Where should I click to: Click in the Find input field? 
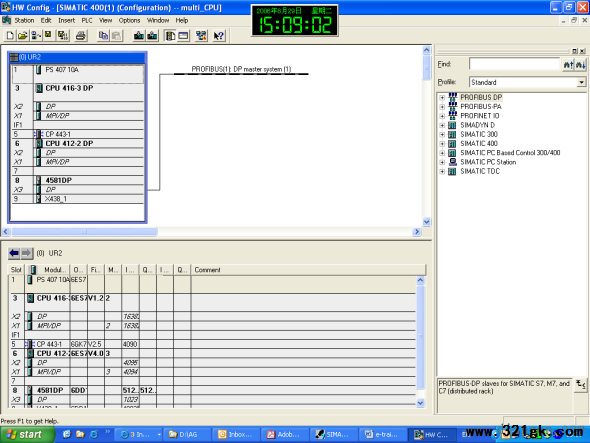pyautogui.click(x=514, y=64)
